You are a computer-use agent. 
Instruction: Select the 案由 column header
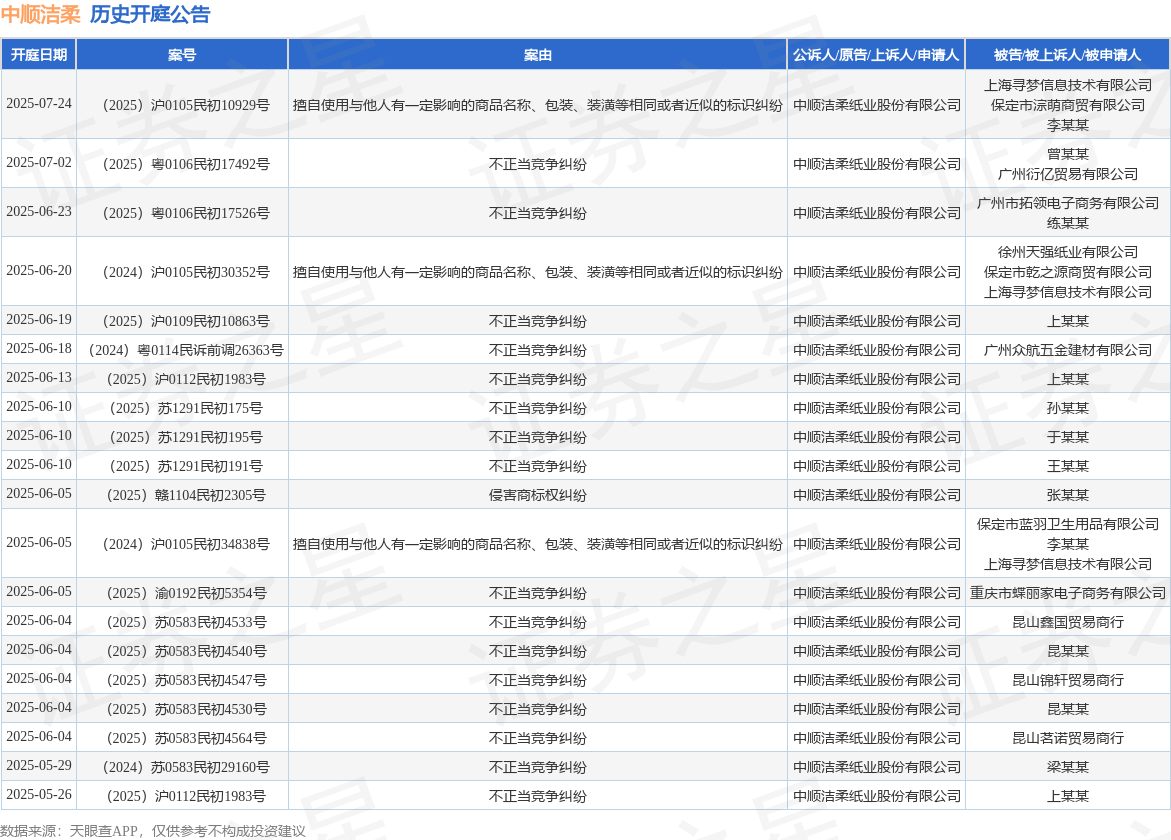[x=537, y=55]
